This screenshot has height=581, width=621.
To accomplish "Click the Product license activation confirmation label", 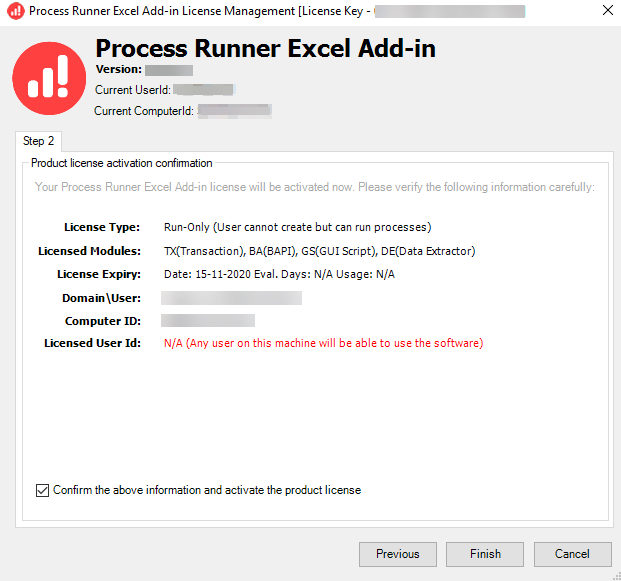I will (x=121, y=163).
